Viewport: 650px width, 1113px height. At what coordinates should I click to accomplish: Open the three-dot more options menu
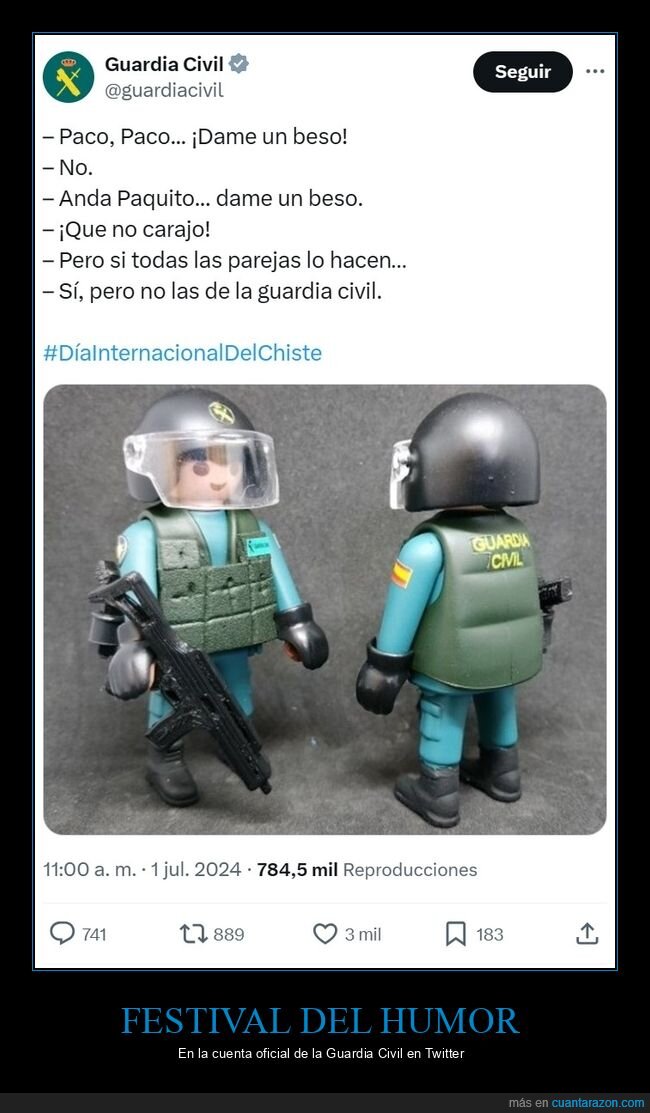pos(595,71)
